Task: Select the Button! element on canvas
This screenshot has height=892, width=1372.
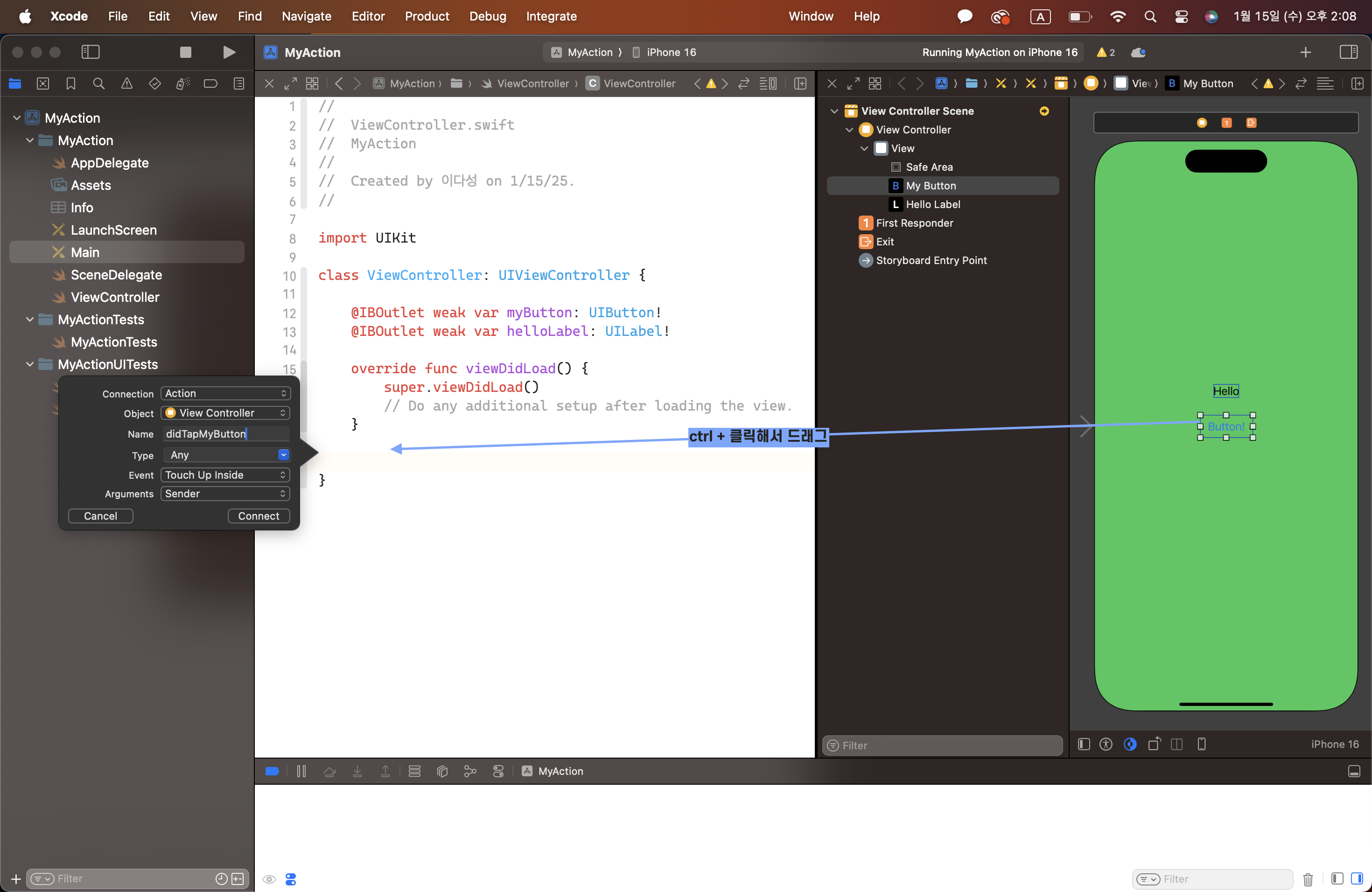Action: point(1226,427)
